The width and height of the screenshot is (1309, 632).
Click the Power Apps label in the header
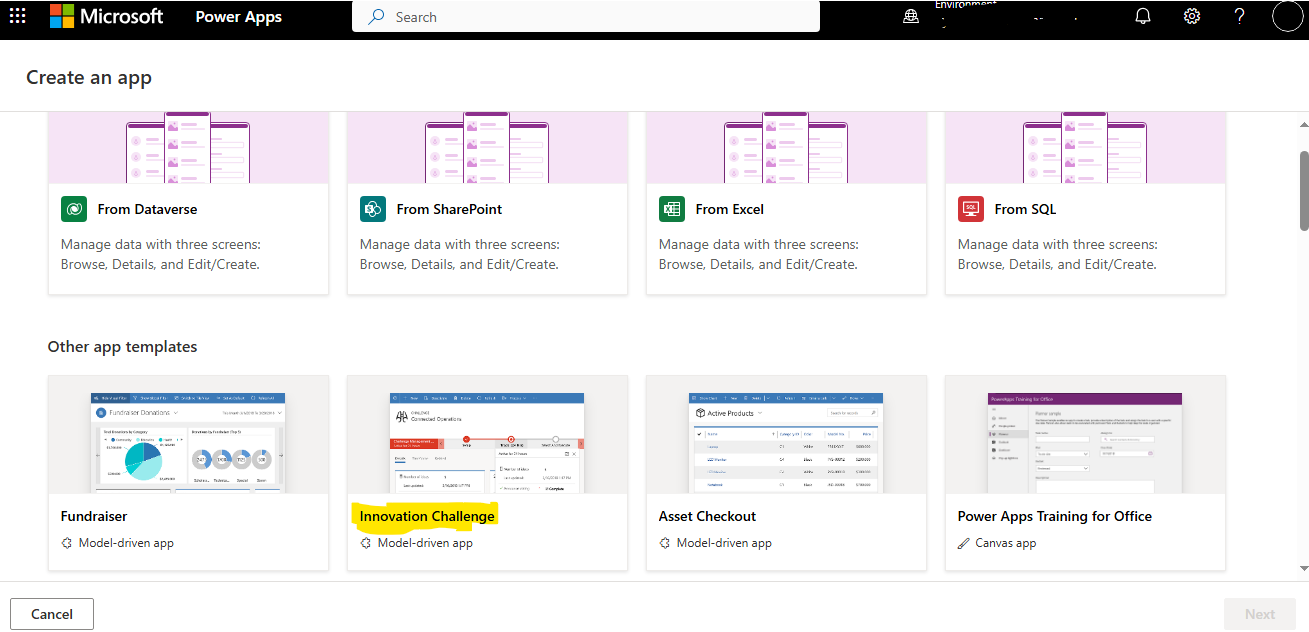point(238,16)
